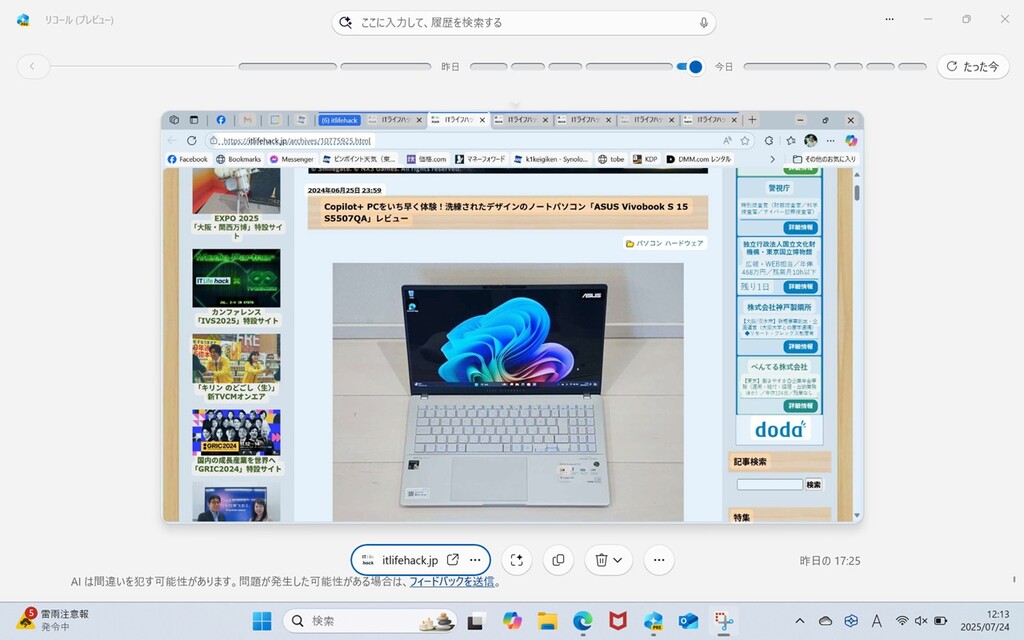This screenshot has width=1024, height=640.
Task: Open the Wi-Fi network tray icon
Action: (x=902, y=620)
